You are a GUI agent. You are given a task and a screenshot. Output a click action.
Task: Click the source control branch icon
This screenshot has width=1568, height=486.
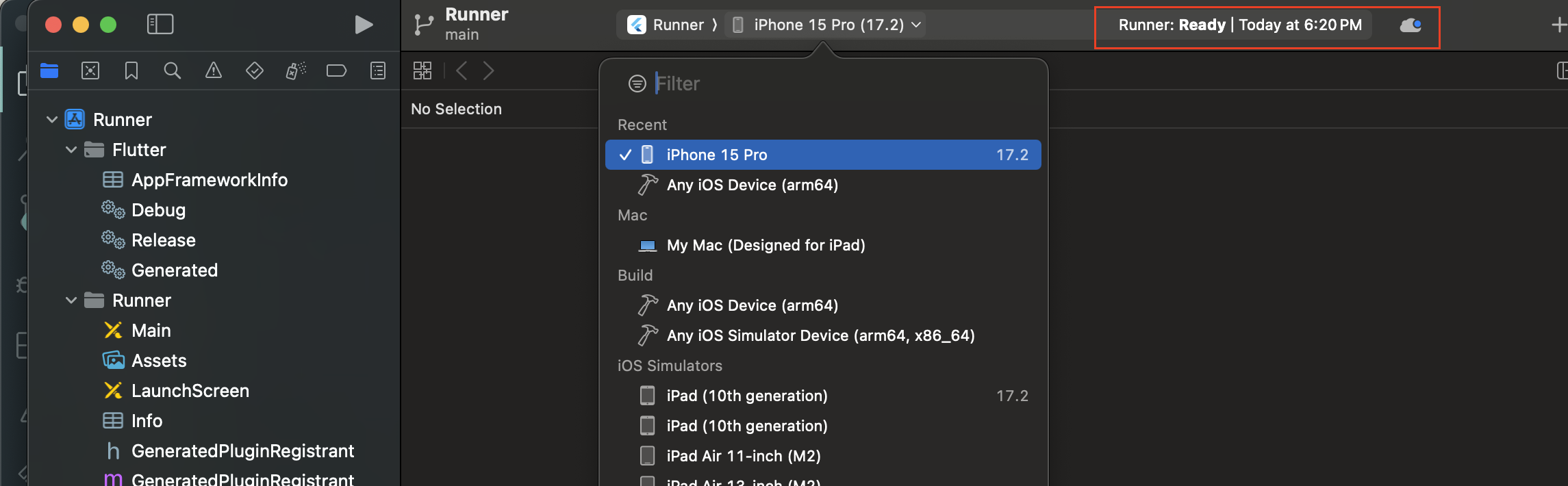coord(423,25)
